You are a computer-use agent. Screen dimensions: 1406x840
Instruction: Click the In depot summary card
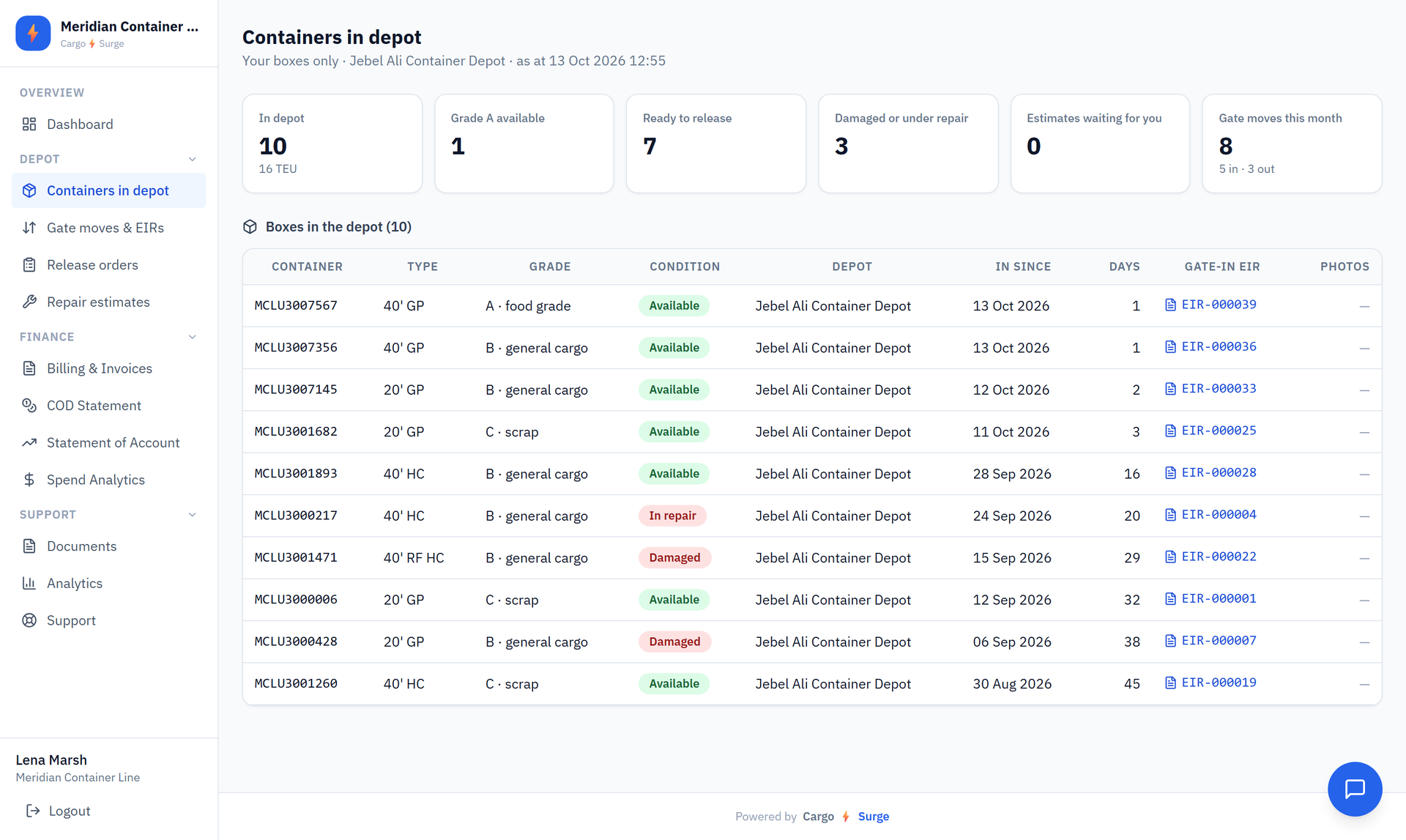pyautogui.click(x=332, y=144)
